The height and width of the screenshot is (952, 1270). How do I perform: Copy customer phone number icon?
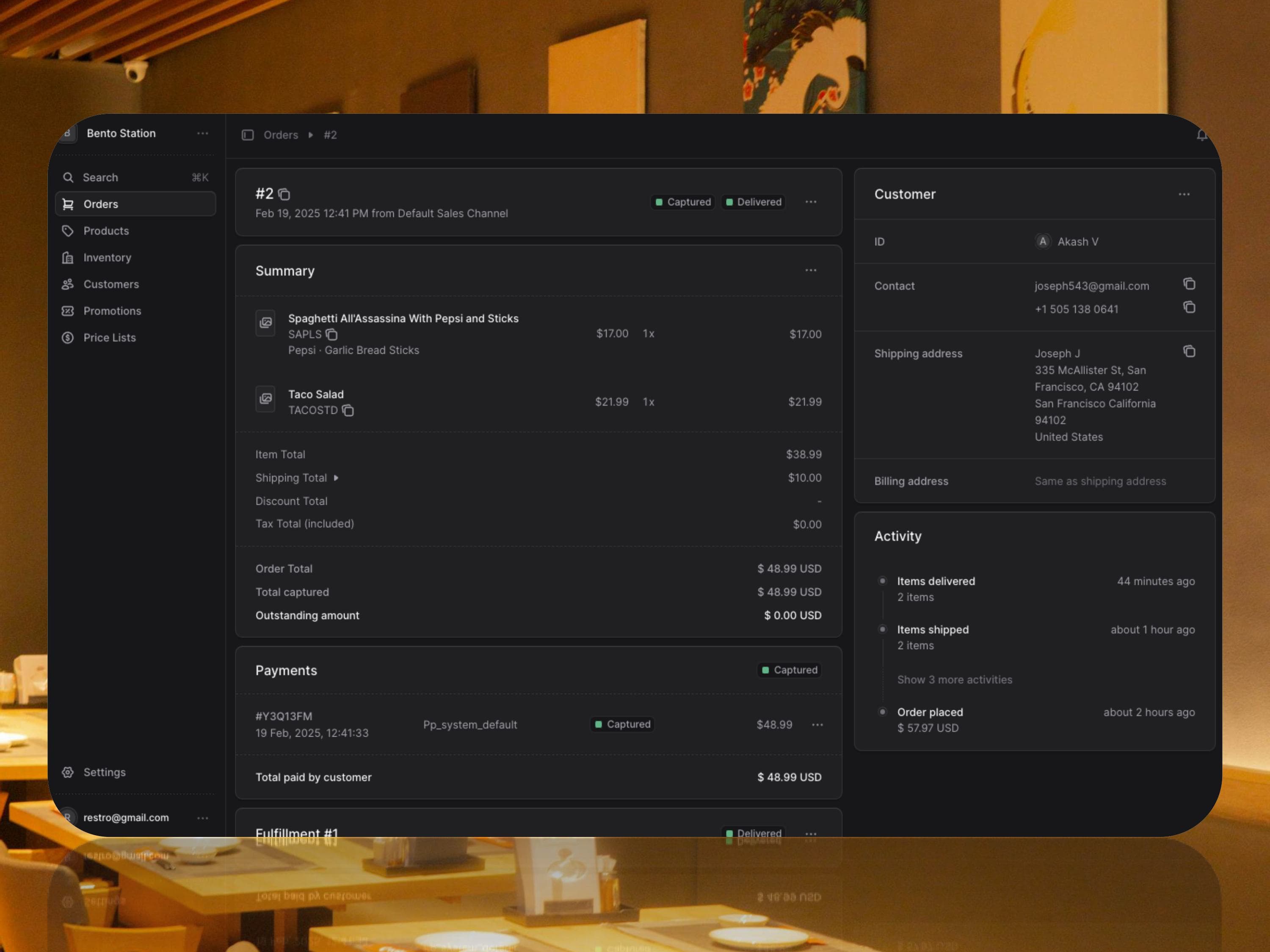coord(1189,308)
